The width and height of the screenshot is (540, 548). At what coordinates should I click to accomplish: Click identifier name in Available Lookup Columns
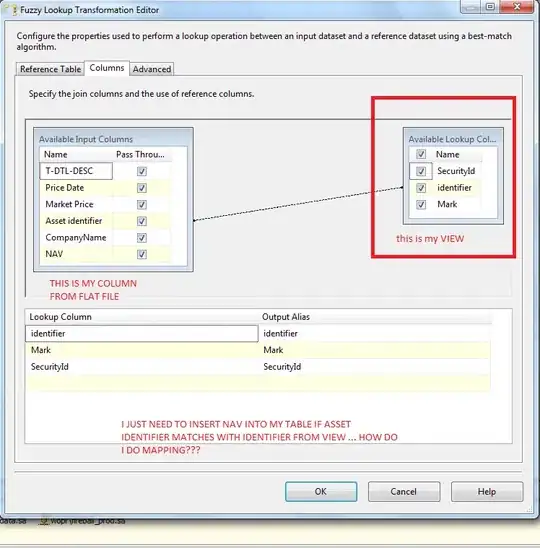[x=454, y=188]
